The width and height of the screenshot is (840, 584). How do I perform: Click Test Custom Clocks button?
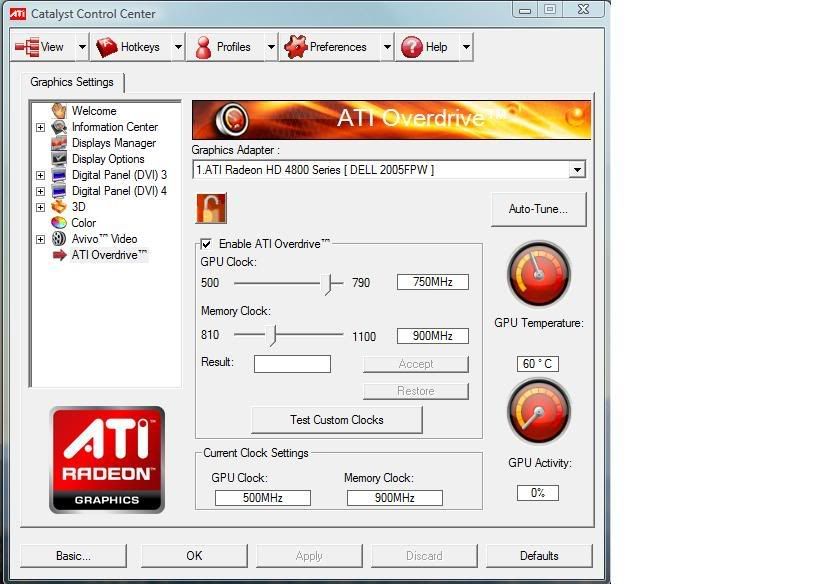point(337,420)
